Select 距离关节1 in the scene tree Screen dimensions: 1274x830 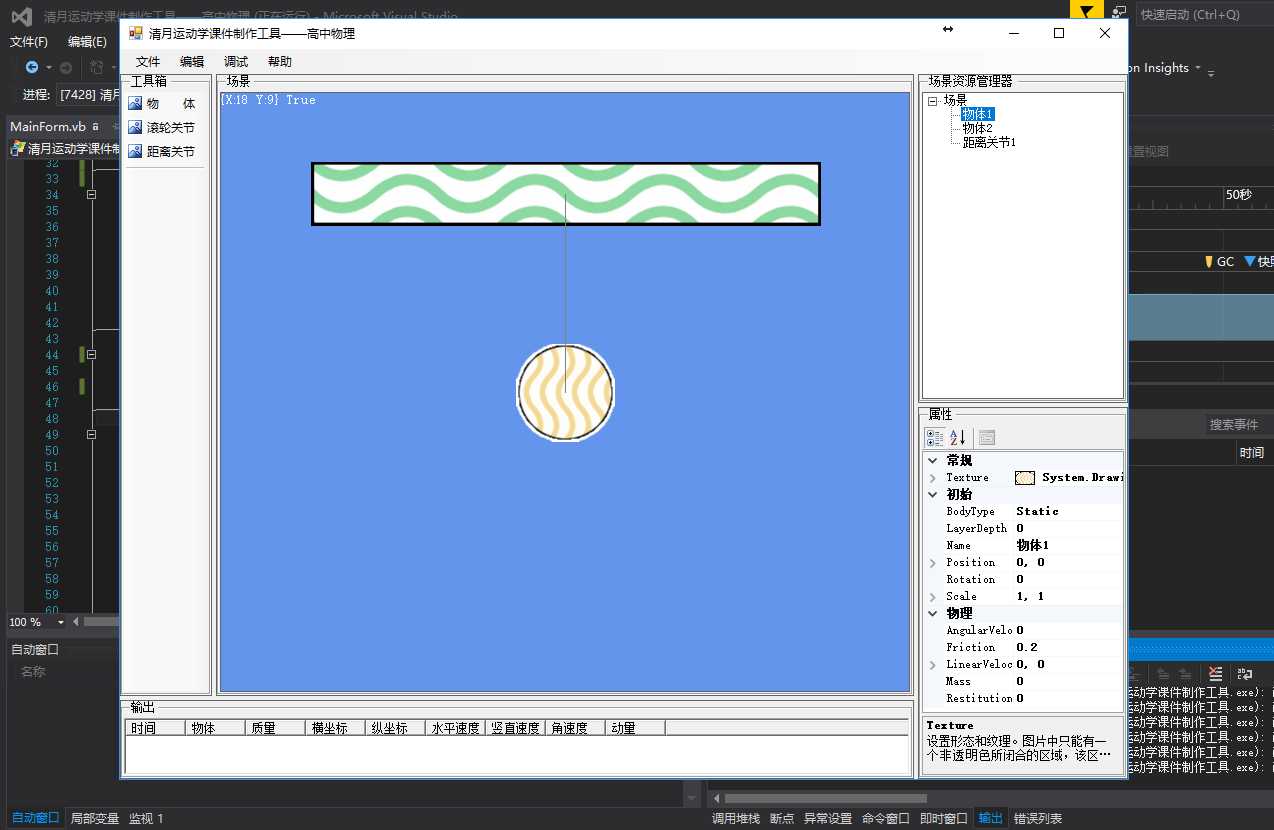(x=989, y=142)
